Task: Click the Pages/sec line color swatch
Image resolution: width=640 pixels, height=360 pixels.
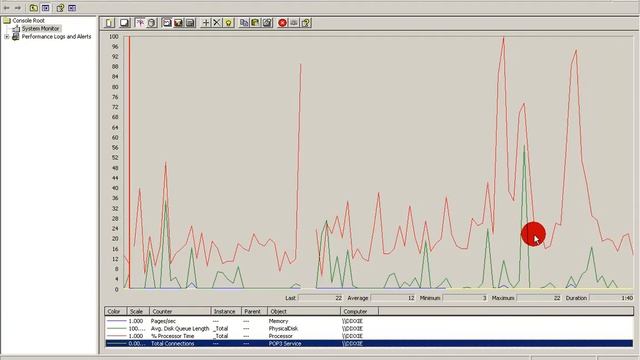Action: click(116, 321)
